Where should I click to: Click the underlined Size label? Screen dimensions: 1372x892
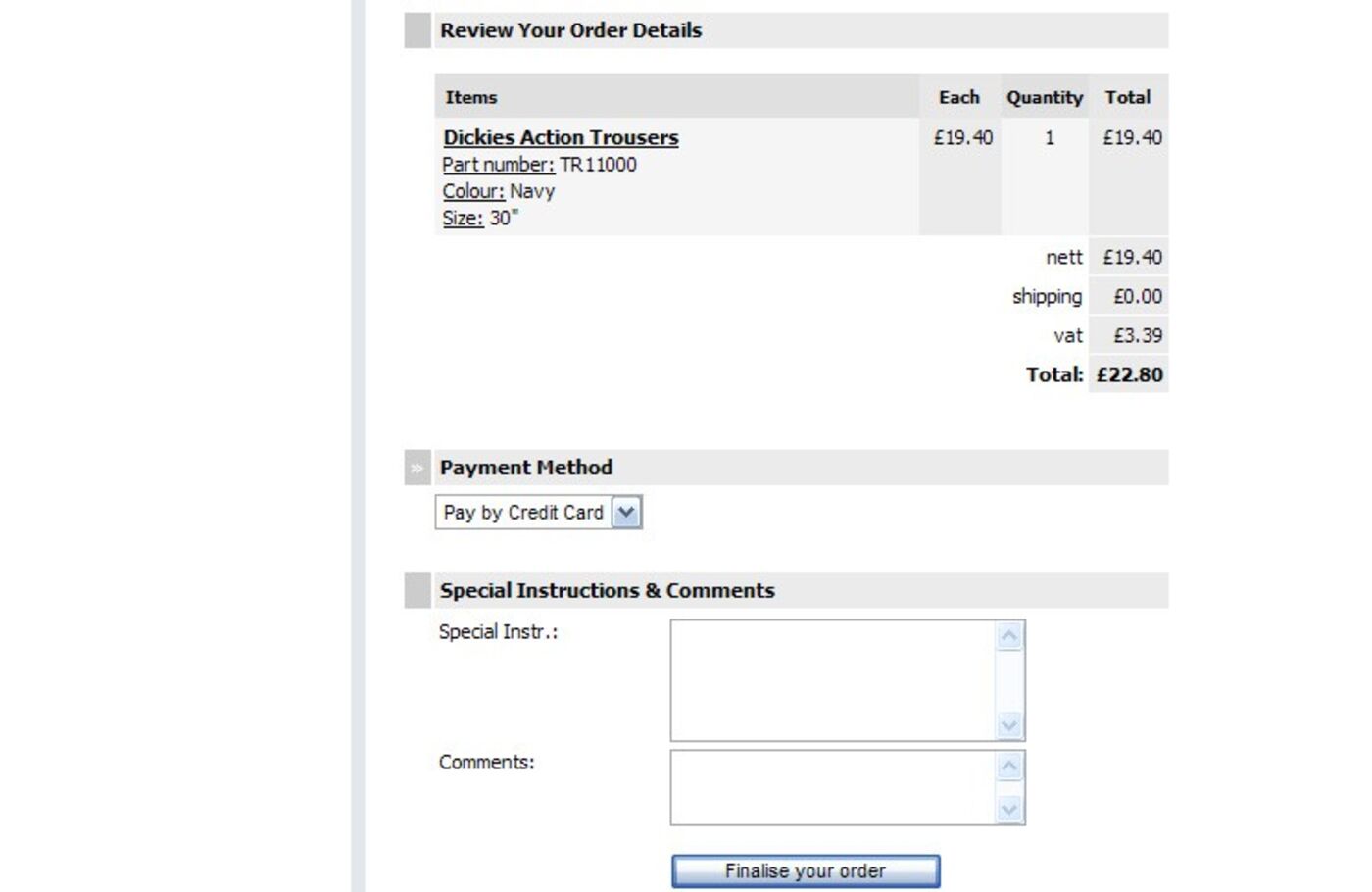tap(462, 219)
